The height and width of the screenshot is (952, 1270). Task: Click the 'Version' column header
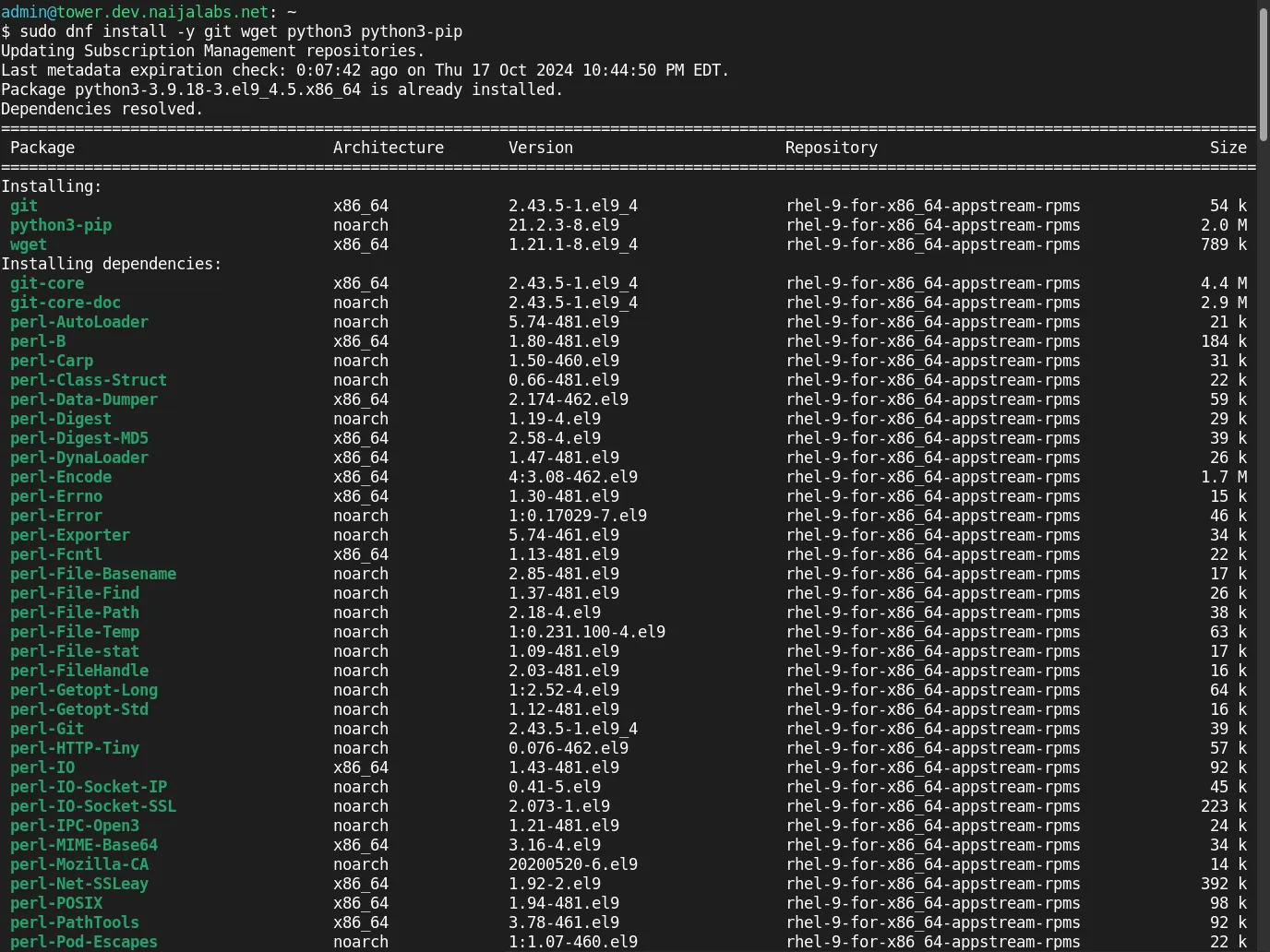pyautogui.click(x=541, y=148)
